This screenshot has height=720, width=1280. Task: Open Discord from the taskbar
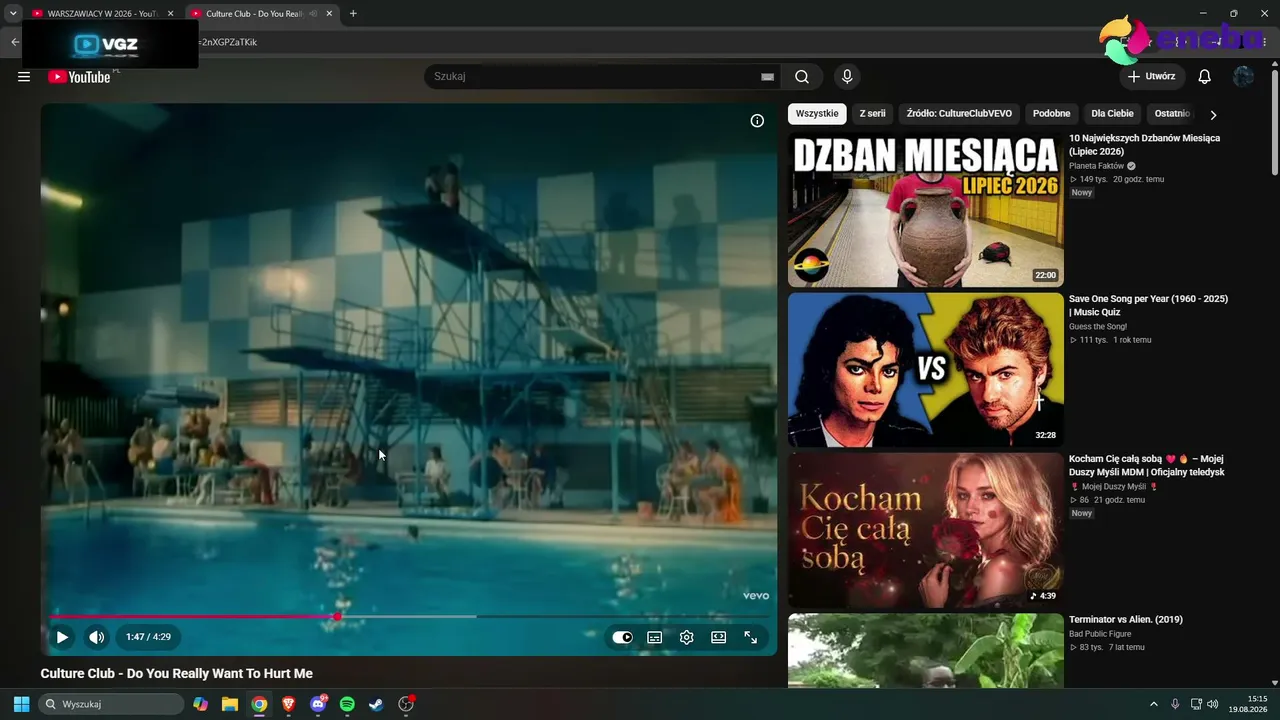click(x=318, y=704)
